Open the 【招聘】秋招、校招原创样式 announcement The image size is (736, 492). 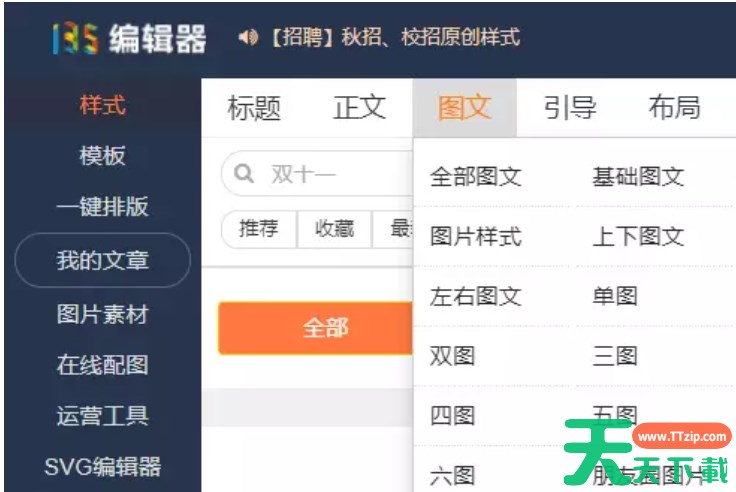(396, 37)
